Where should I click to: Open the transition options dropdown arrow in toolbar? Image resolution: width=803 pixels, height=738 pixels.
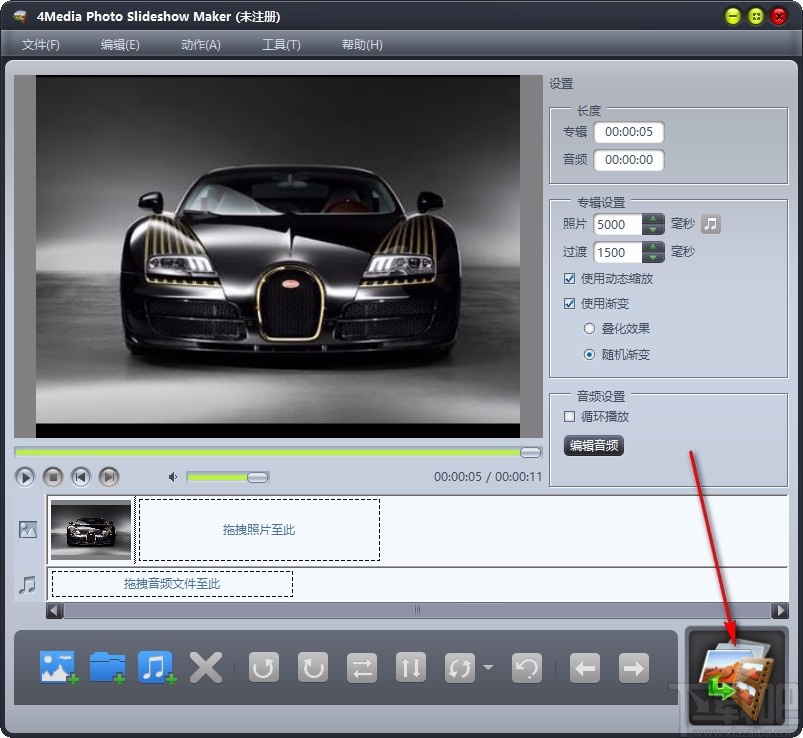[x=488, y=667]
